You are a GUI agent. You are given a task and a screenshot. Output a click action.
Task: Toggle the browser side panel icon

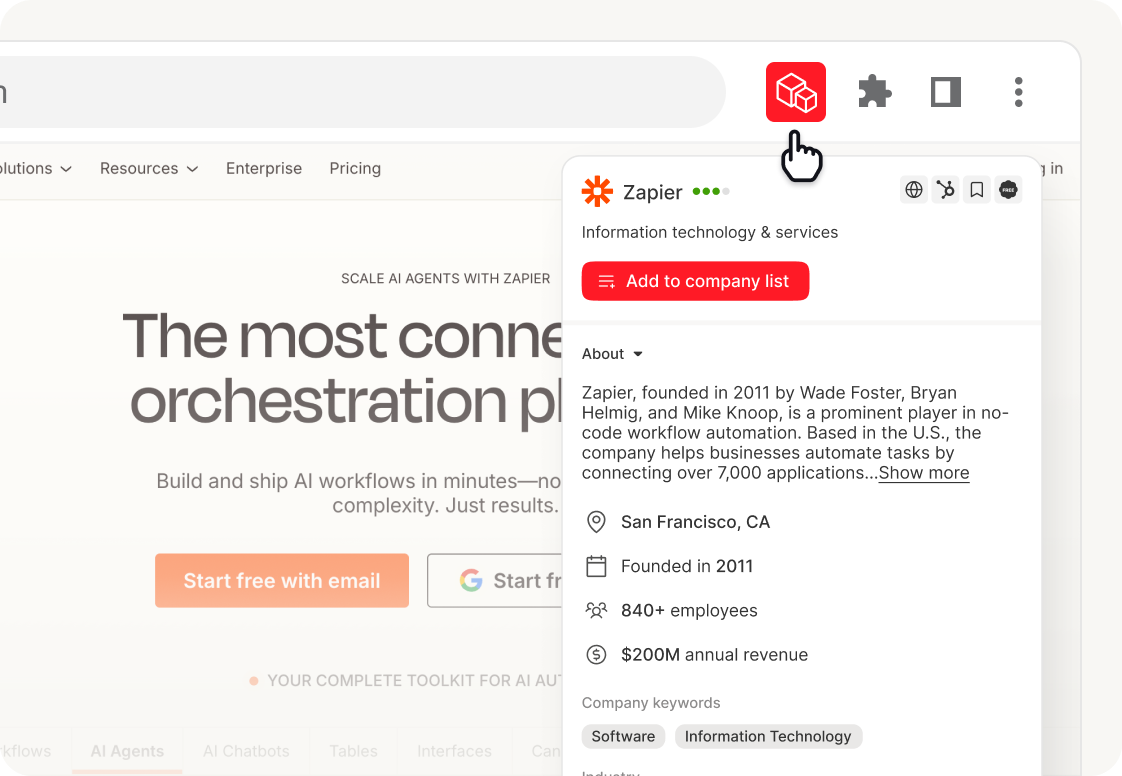pos(945,92)
